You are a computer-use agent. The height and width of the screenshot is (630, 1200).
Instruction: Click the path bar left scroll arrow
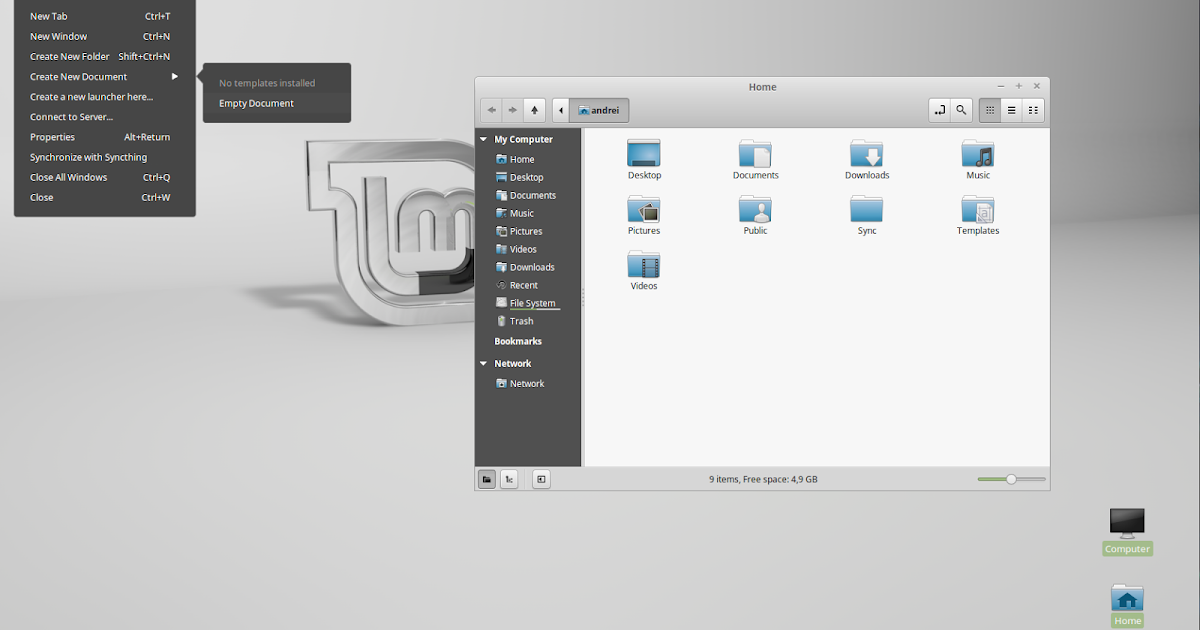561,110
